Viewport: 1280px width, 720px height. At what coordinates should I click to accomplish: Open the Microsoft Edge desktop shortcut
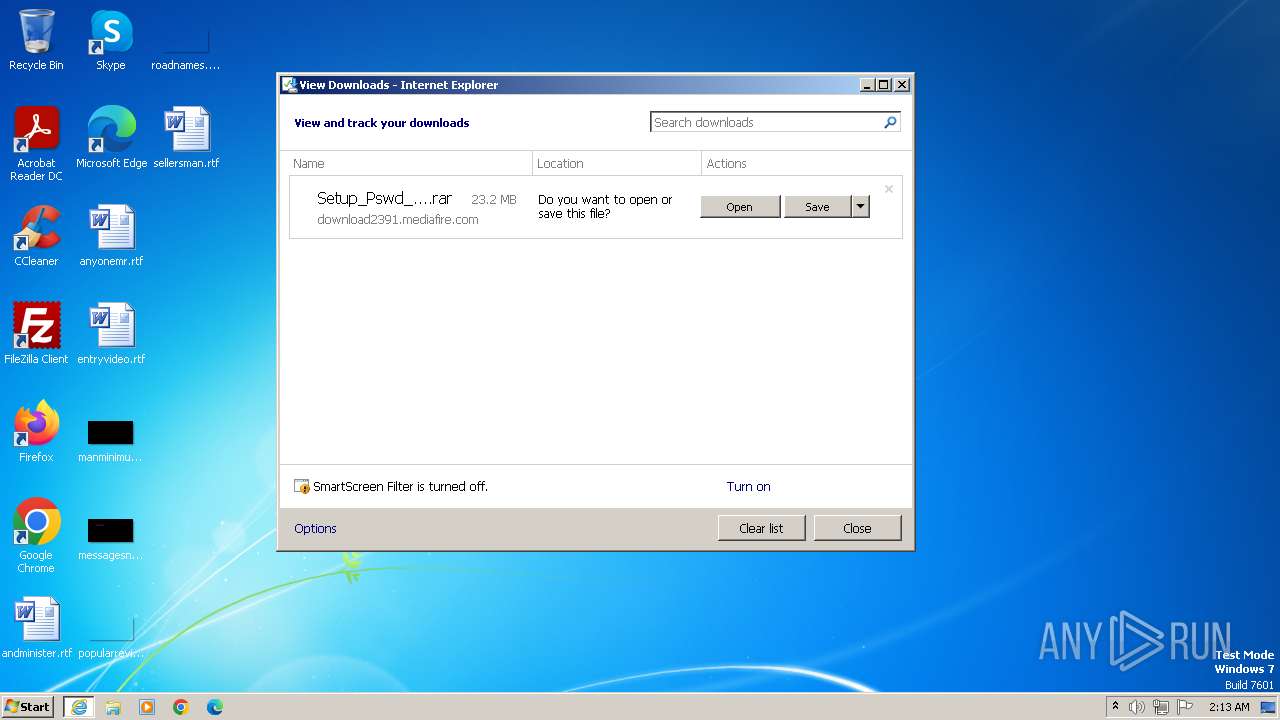pos(111,137)
